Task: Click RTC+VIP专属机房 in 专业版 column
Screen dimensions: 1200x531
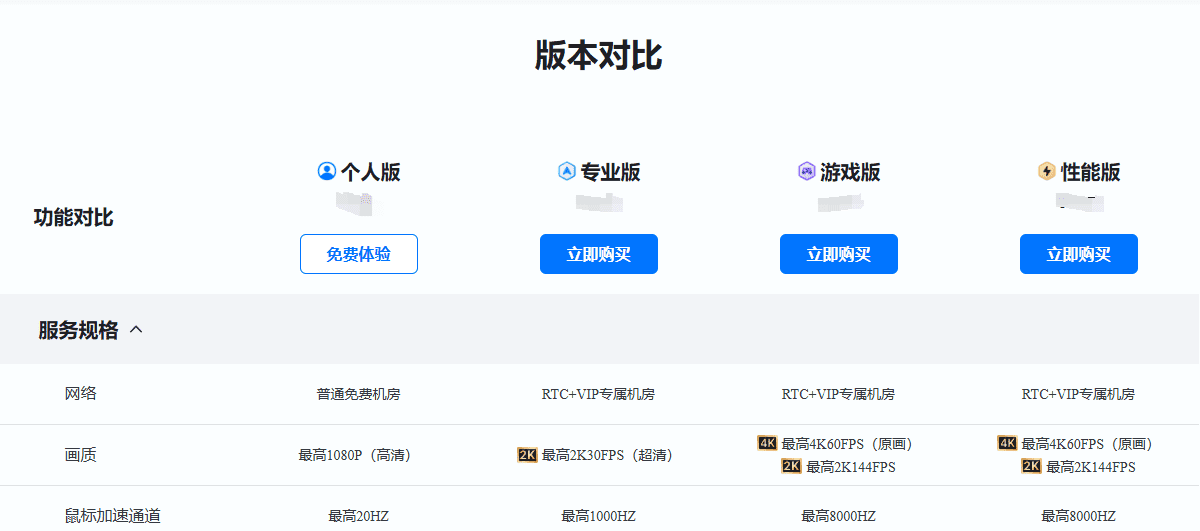Action: pyautogui.click(x=598, y=394)
